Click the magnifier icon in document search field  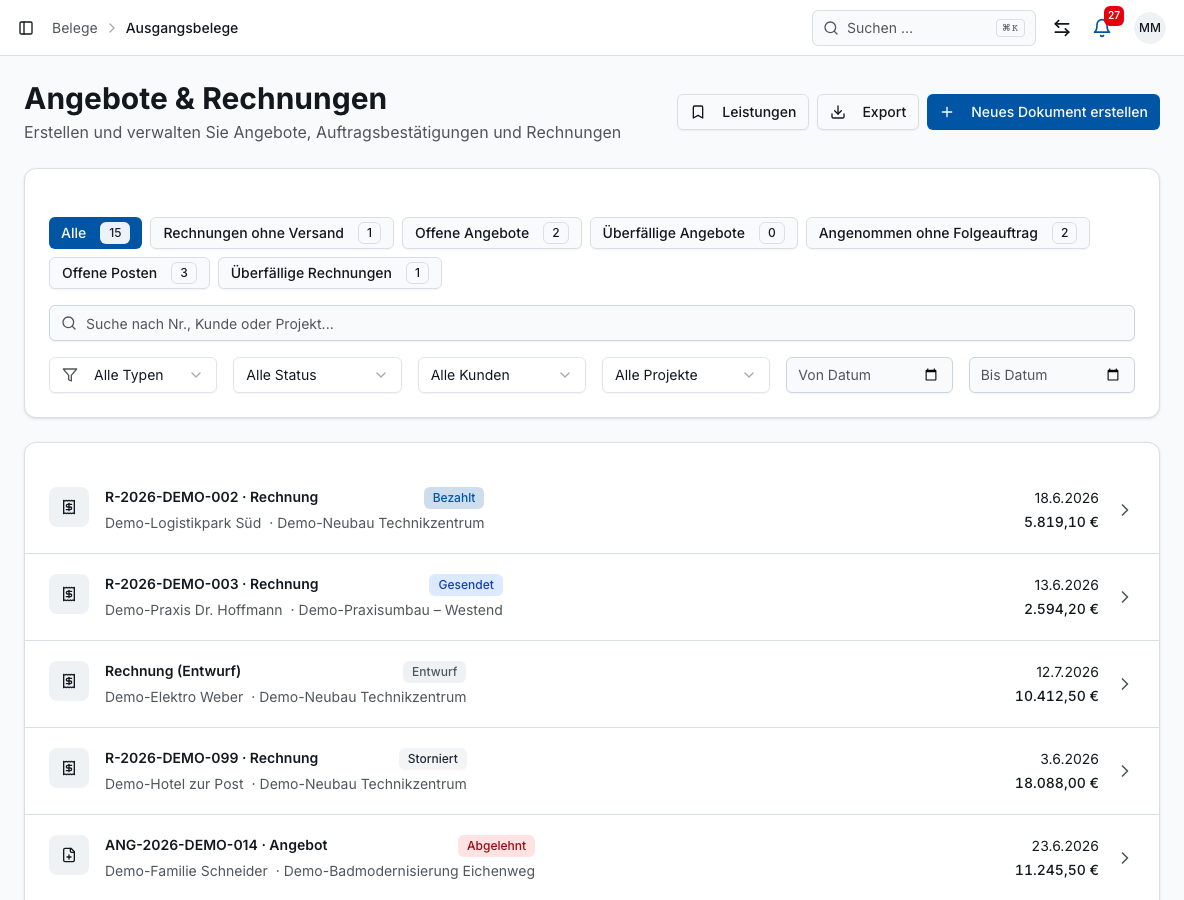tap(69, 323)
